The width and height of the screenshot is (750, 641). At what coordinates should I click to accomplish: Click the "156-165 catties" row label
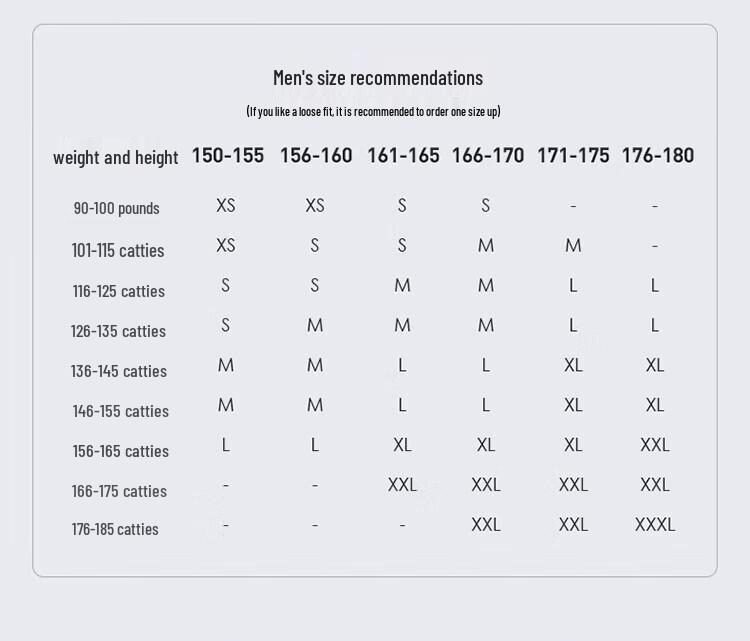[x=120, y=451]
